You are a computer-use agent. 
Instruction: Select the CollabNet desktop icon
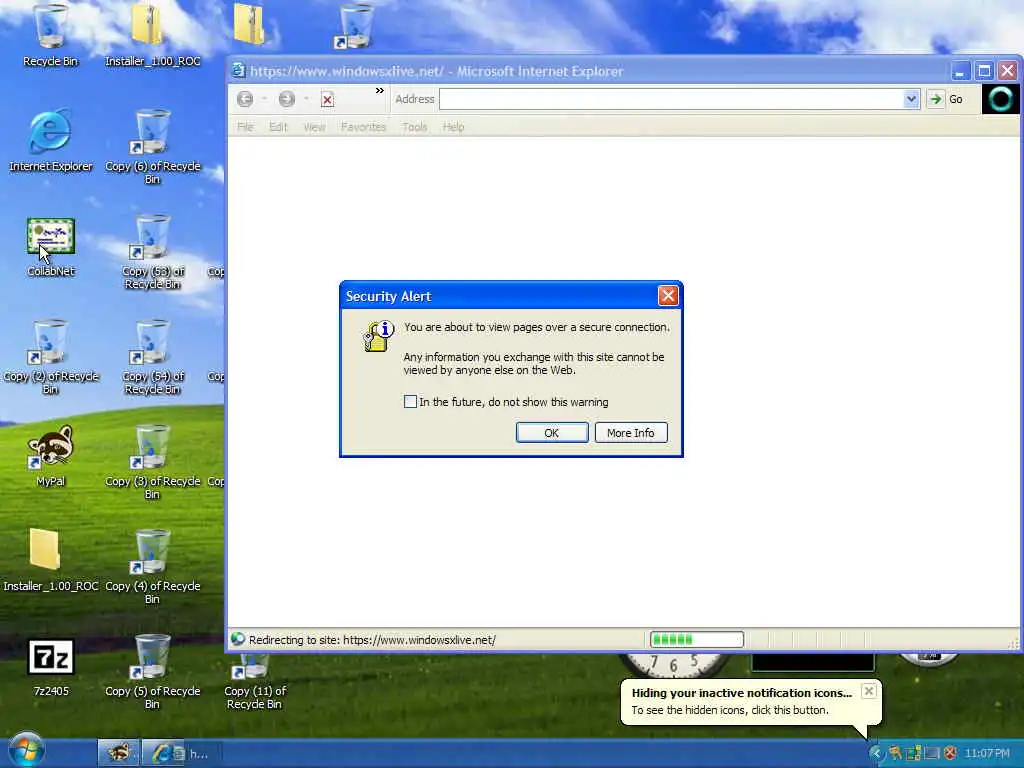[50, 247]
